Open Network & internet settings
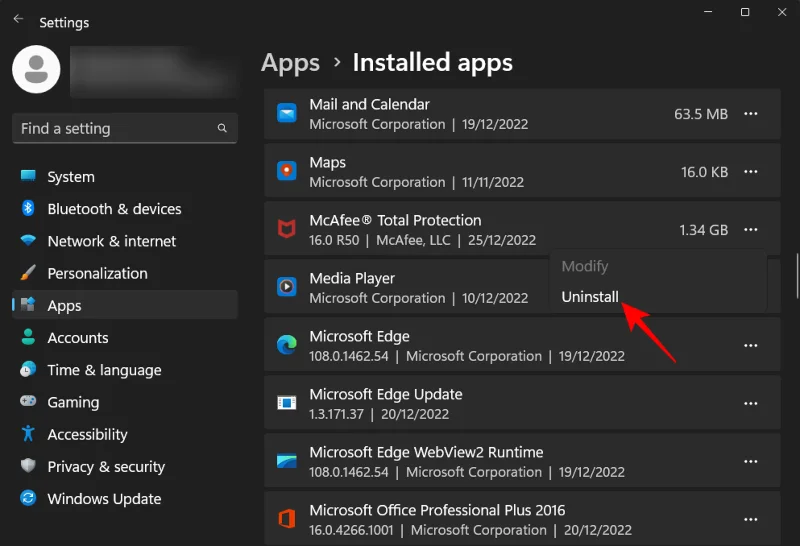This screenshot has width=800, height=546. 125,241
